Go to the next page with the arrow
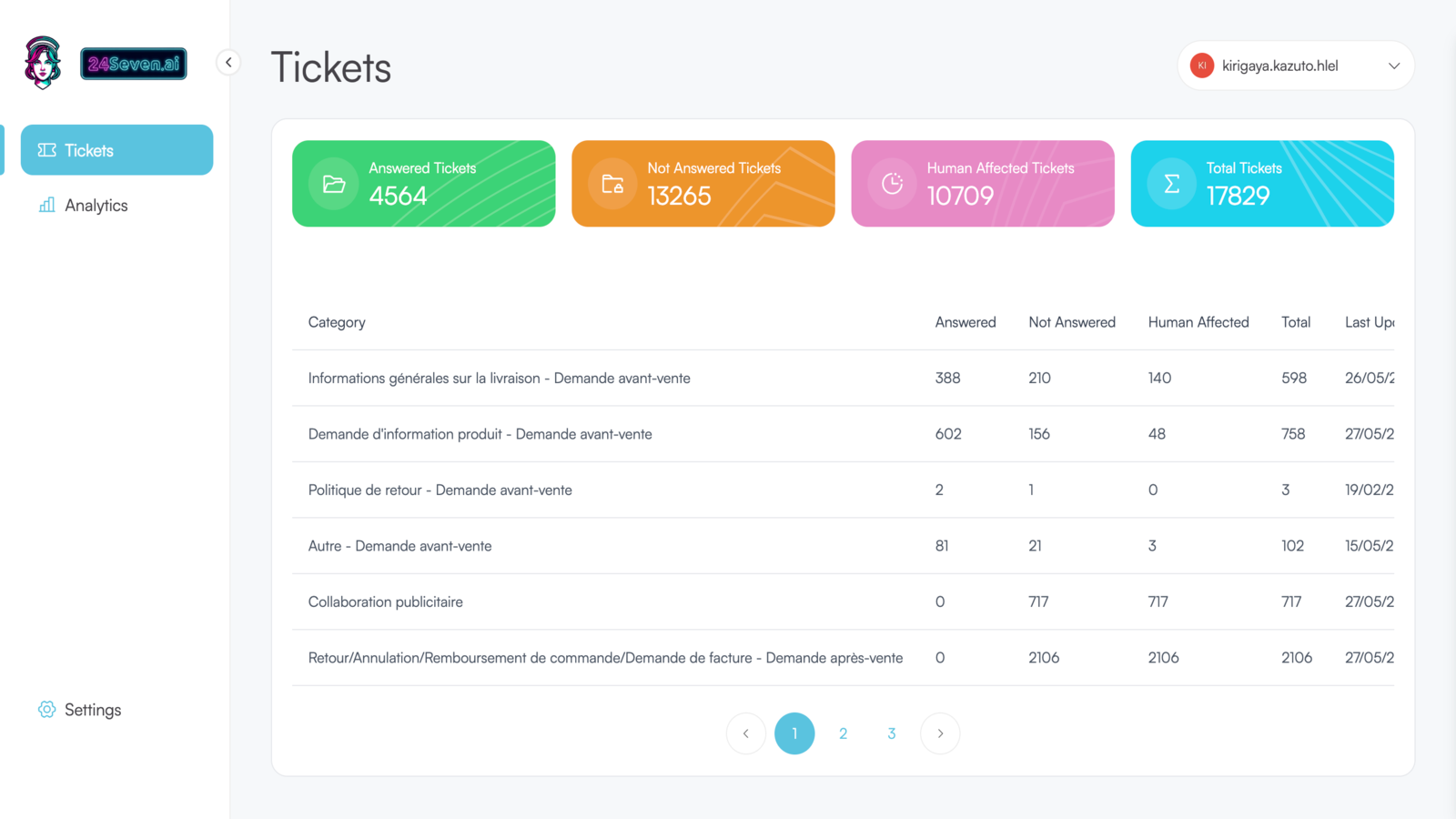 pos(940,733)
